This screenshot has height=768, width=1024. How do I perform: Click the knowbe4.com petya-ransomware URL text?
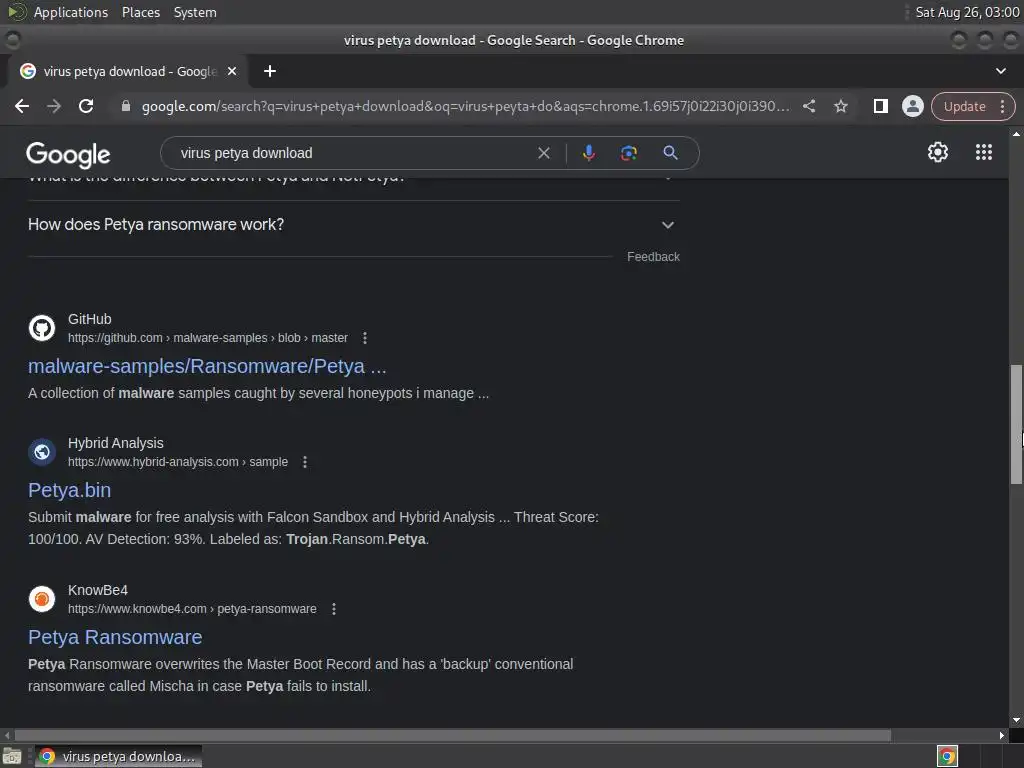point(192,609)
